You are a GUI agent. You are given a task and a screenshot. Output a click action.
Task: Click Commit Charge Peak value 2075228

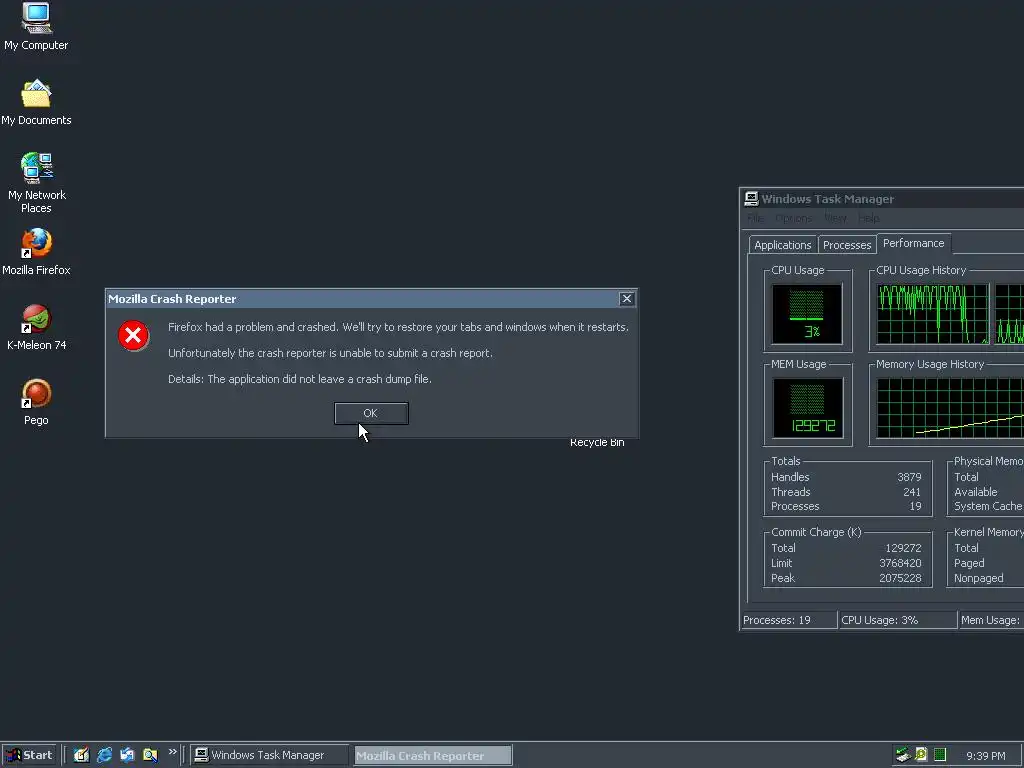coord(900,578)
